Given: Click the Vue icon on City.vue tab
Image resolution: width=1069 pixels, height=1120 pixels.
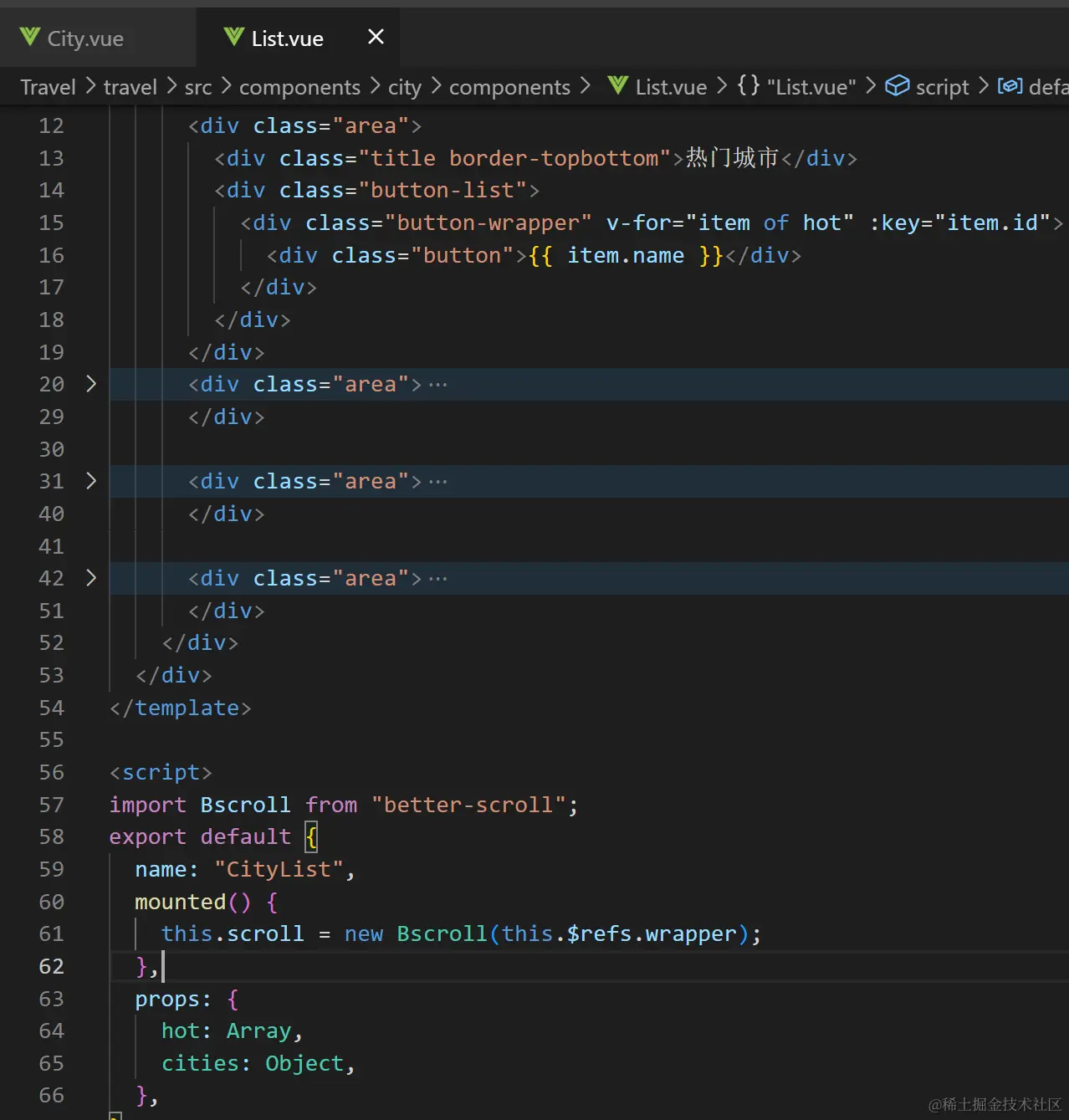Looking at the screenshot, I should [x=30, y=38].
